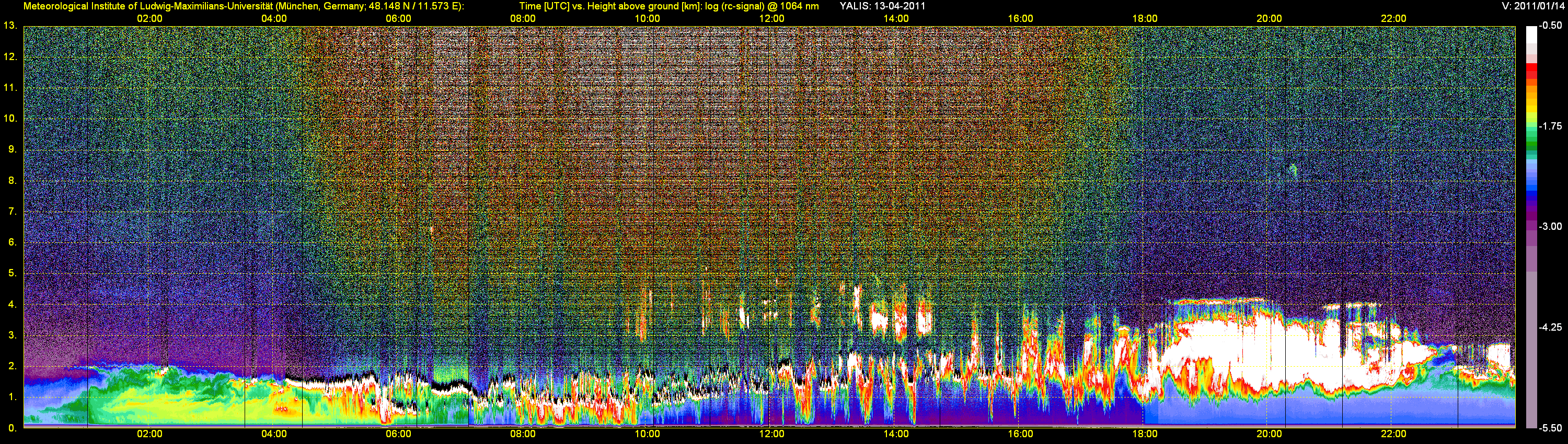
Task: Click the 14:00 label on the top time axis
Action: point(896,18)
